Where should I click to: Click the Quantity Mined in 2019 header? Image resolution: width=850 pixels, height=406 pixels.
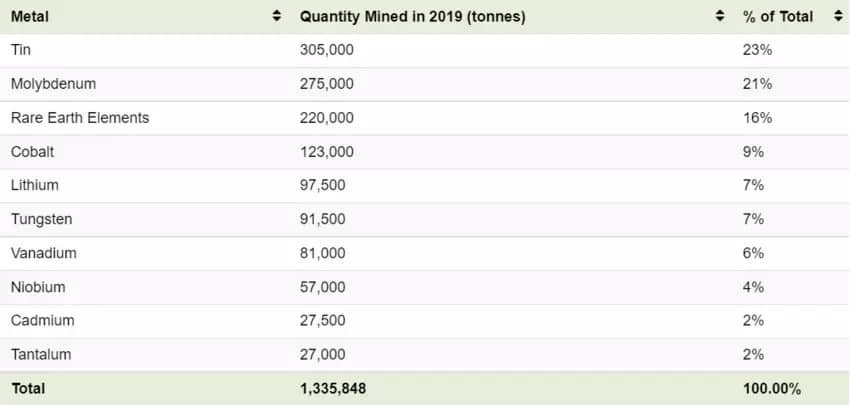[413, 17]
